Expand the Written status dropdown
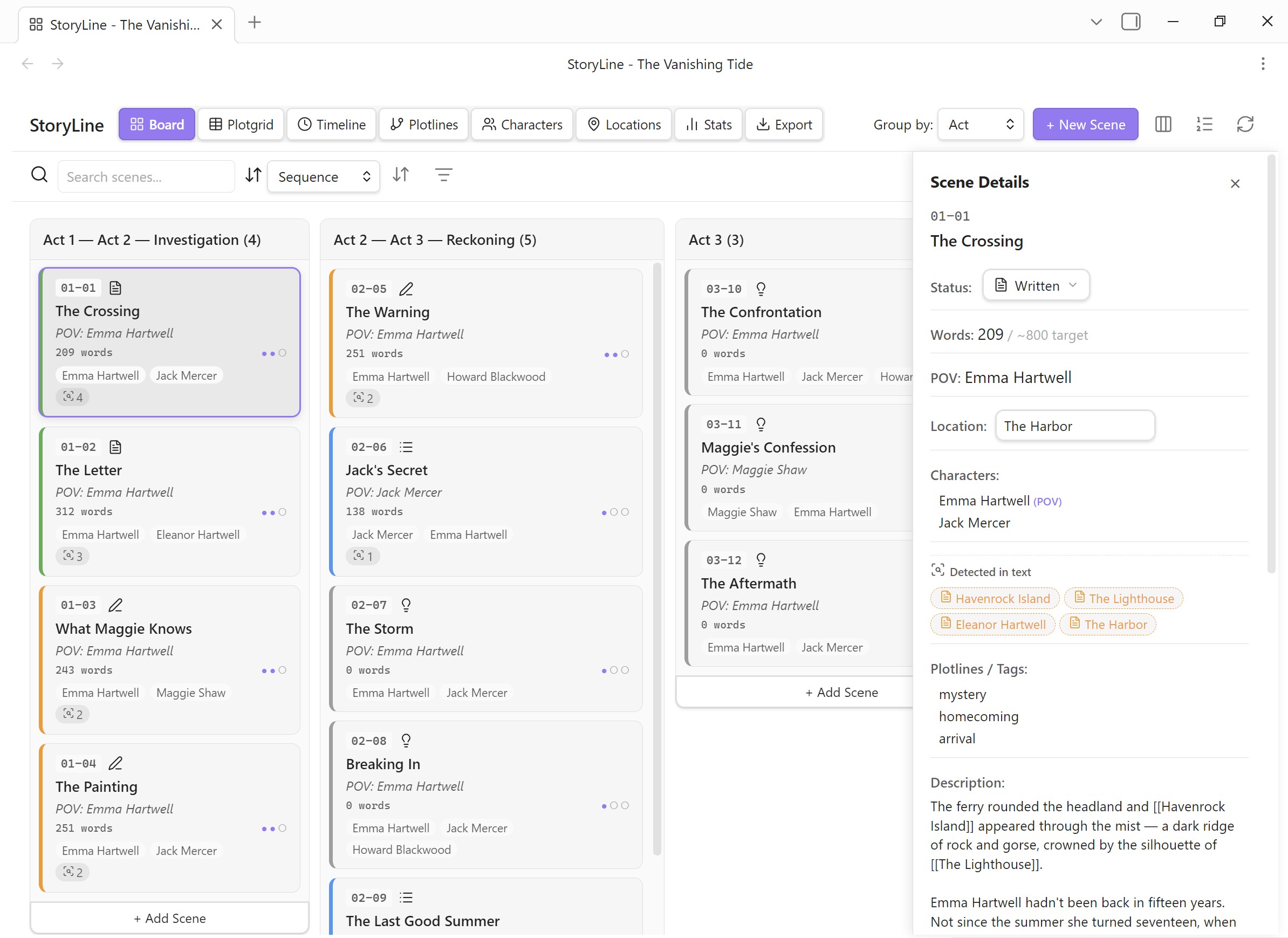1288x938 pixels. click(1036, 285)
